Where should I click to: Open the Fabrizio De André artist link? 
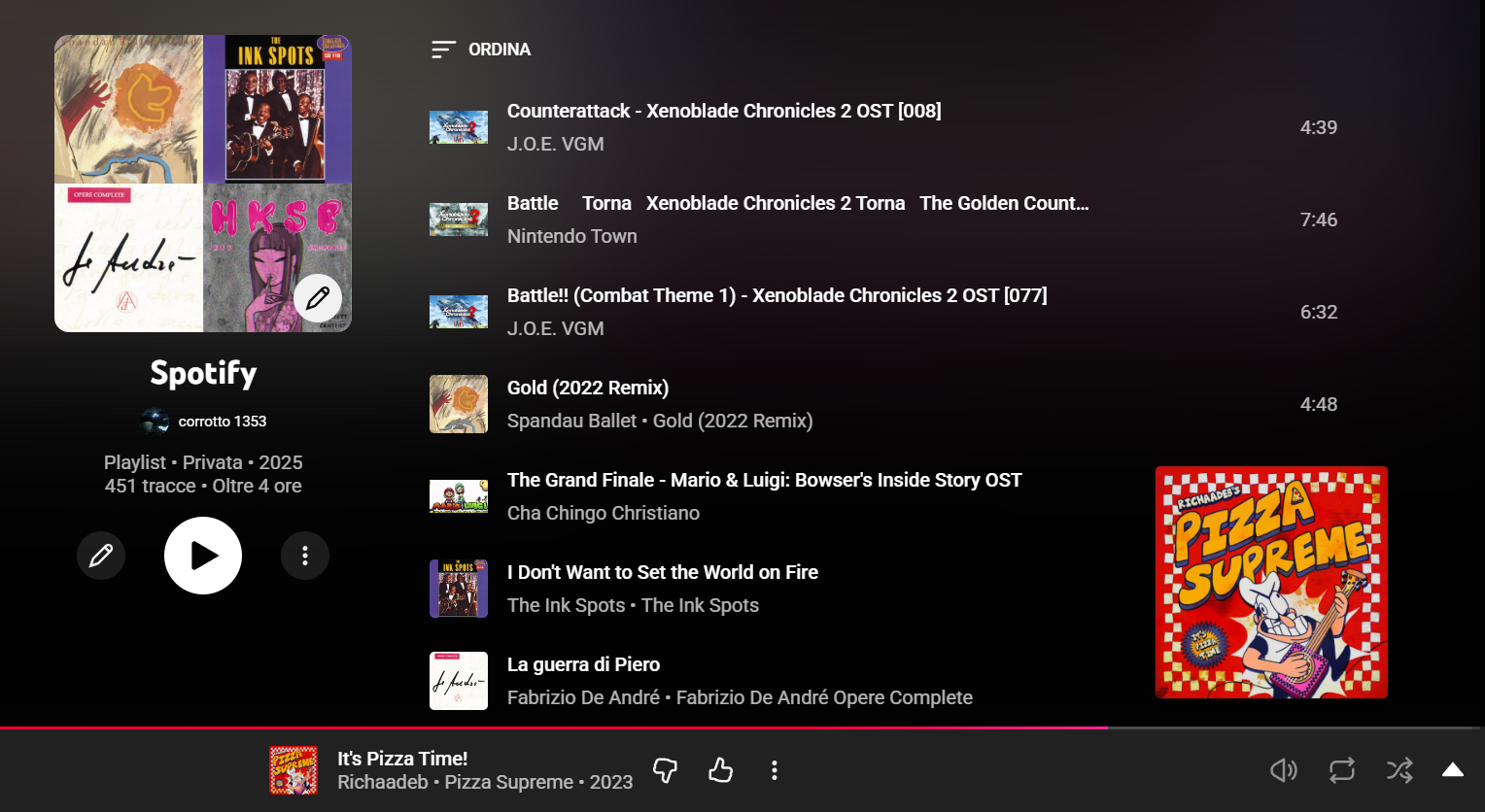tap(583, 697)
